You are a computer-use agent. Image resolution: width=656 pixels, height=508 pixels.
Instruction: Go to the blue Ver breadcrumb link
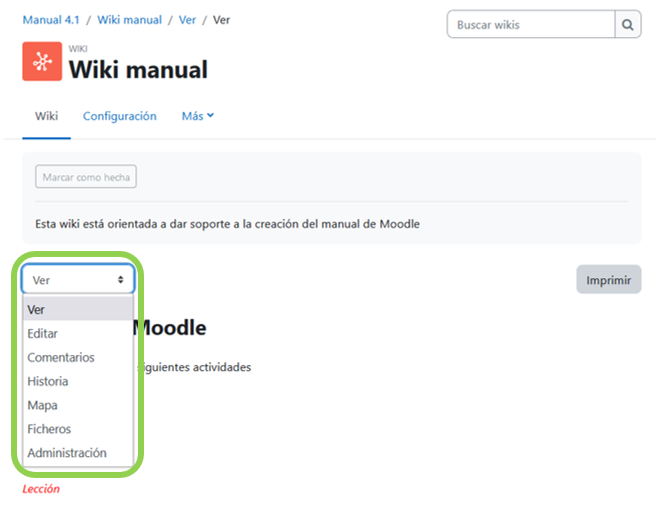point(187,20)
